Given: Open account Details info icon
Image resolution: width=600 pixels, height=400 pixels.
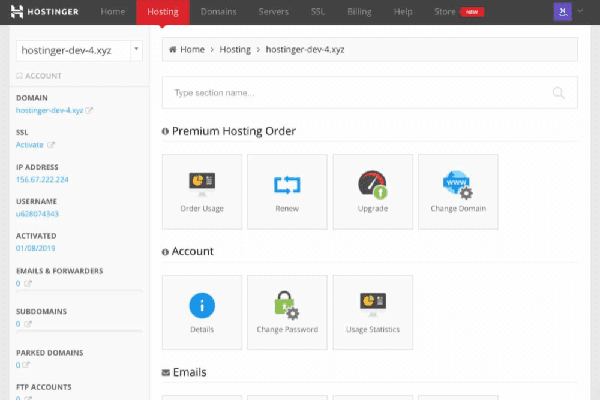Looking at the screenshot, I should 201,305.
